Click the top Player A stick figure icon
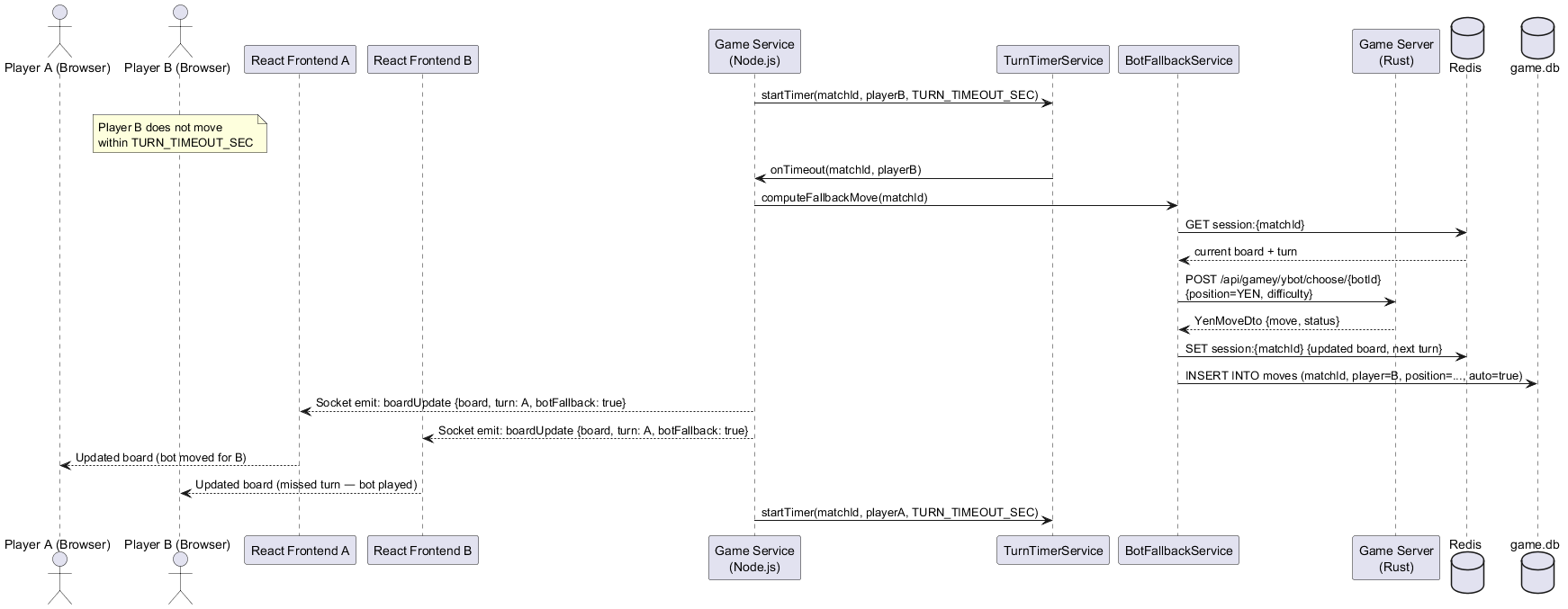The height and width of the screenshot is (609, 1568). [59, 30]
